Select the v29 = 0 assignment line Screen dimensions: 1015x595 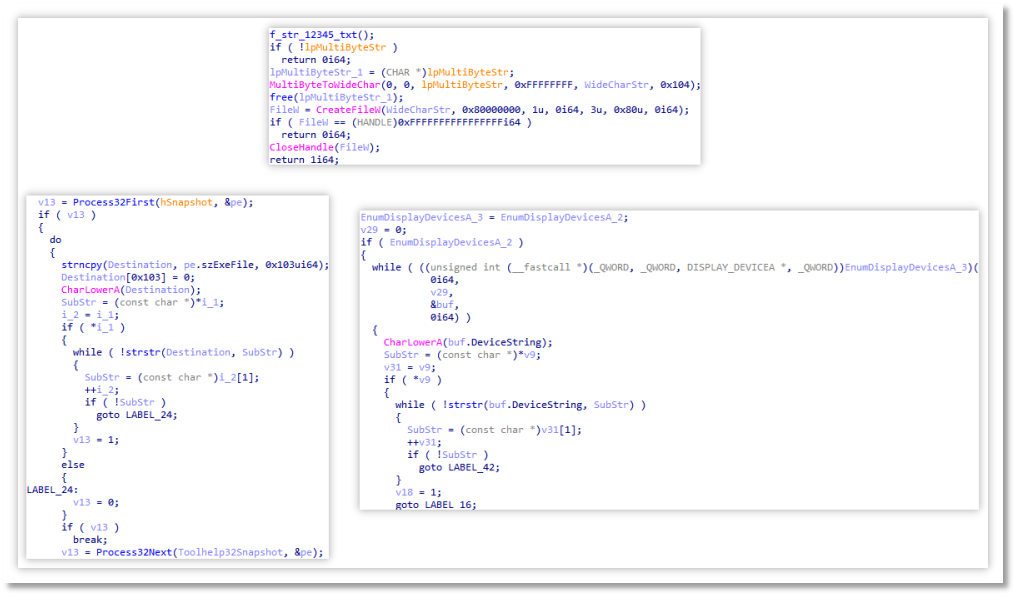(x=380, y=229)
